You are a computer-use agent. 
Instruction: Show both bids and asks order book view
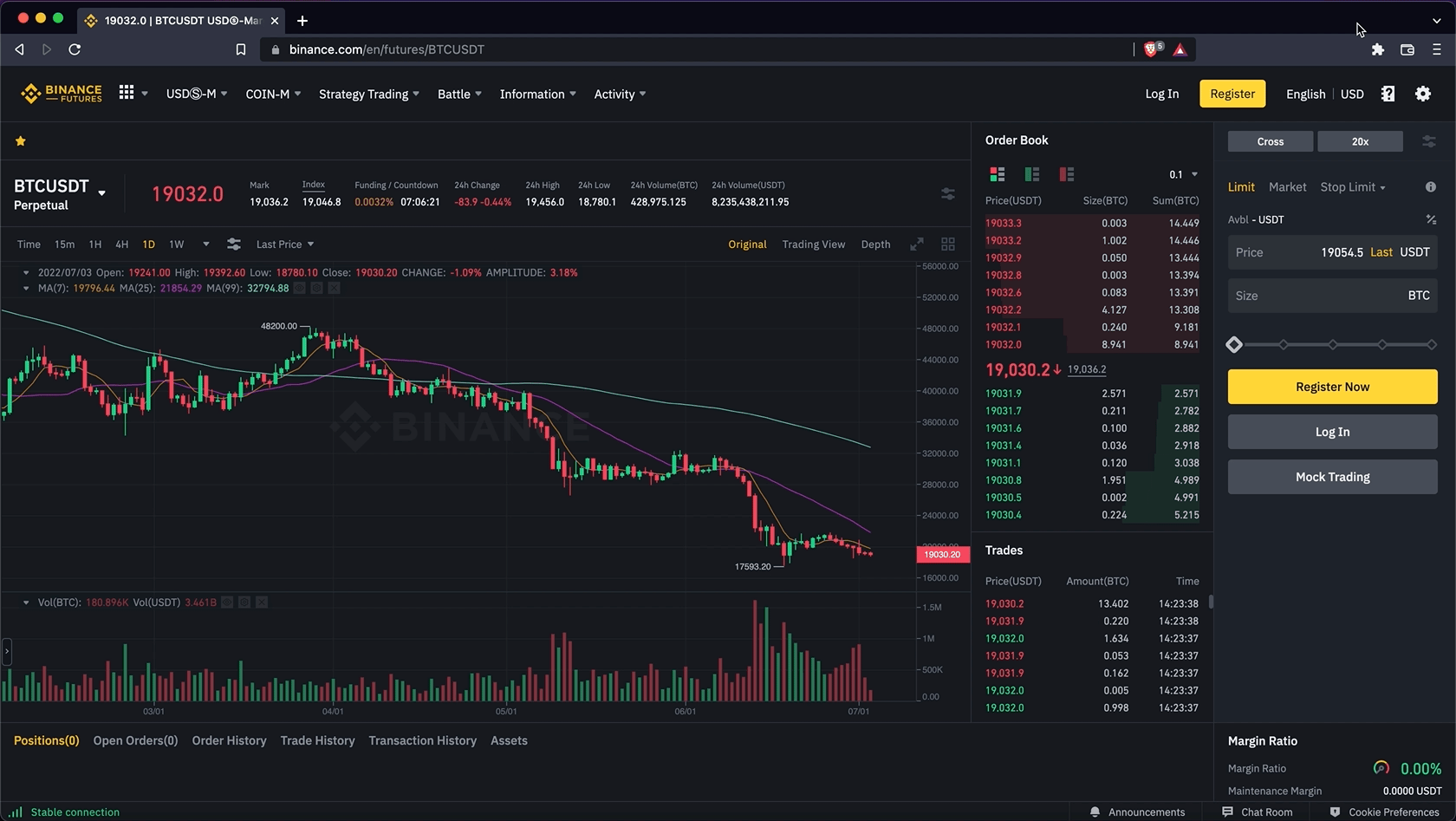coord(998,174)
